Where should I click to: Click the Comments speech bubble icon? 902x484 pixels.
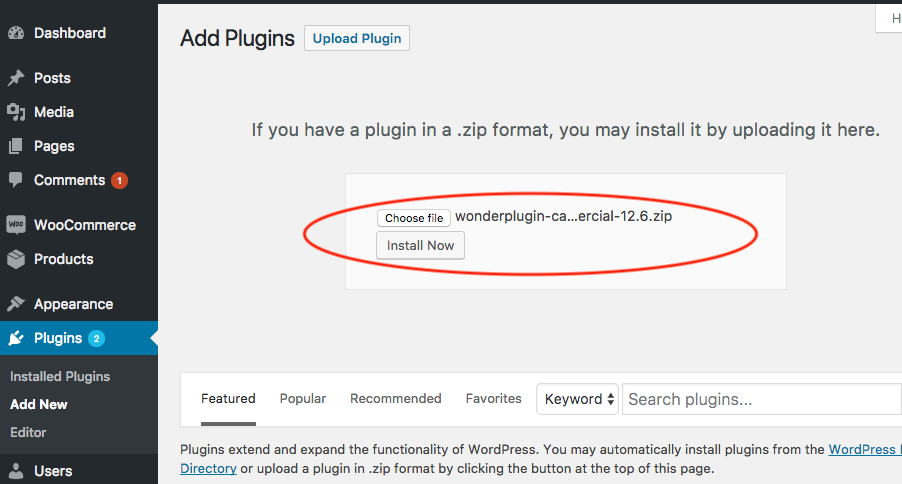pyautogui.click(x=16, y=180)
